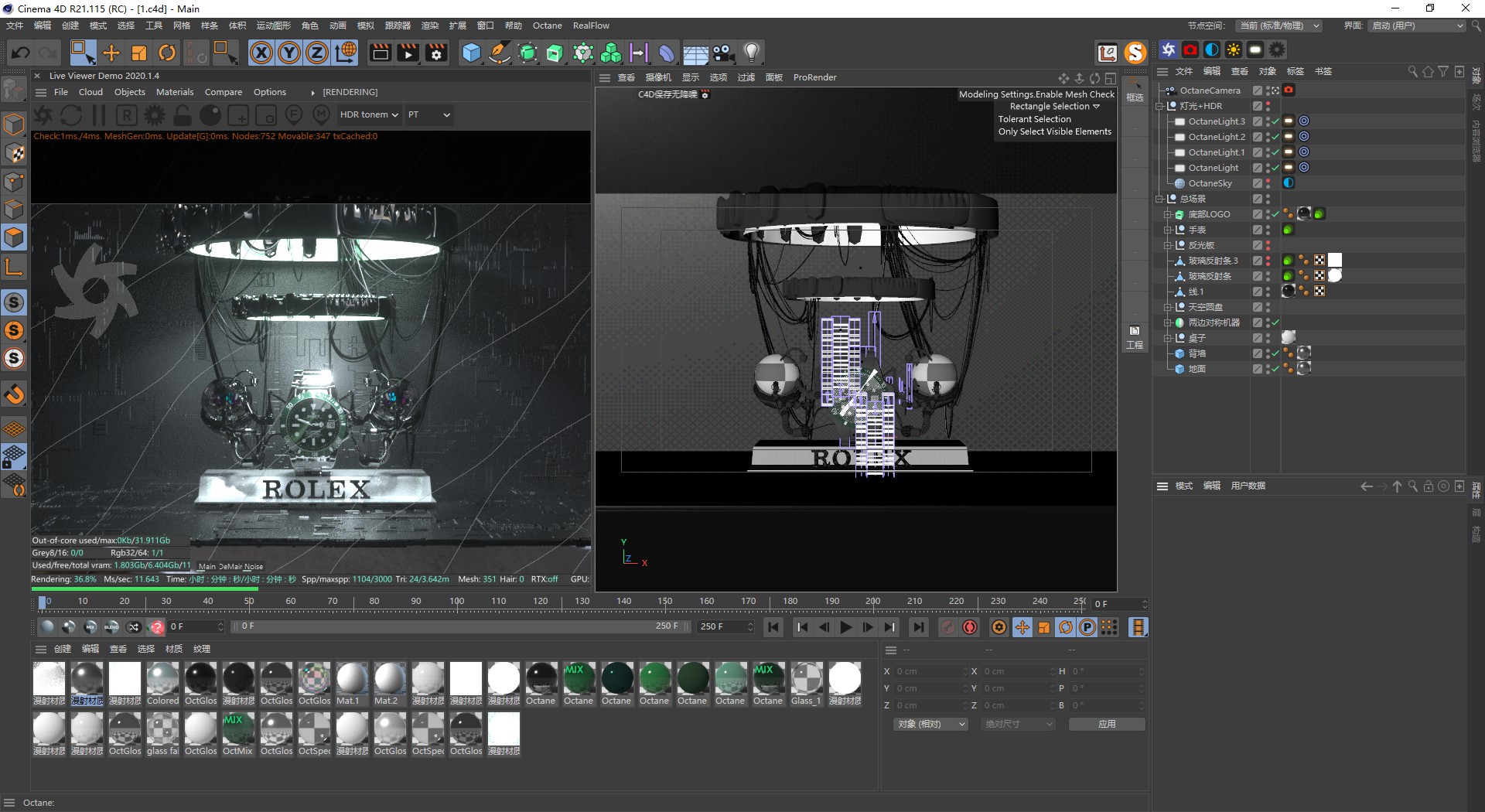
Task: Expand the 桌子 group
Action: (x=1168, y=338)
